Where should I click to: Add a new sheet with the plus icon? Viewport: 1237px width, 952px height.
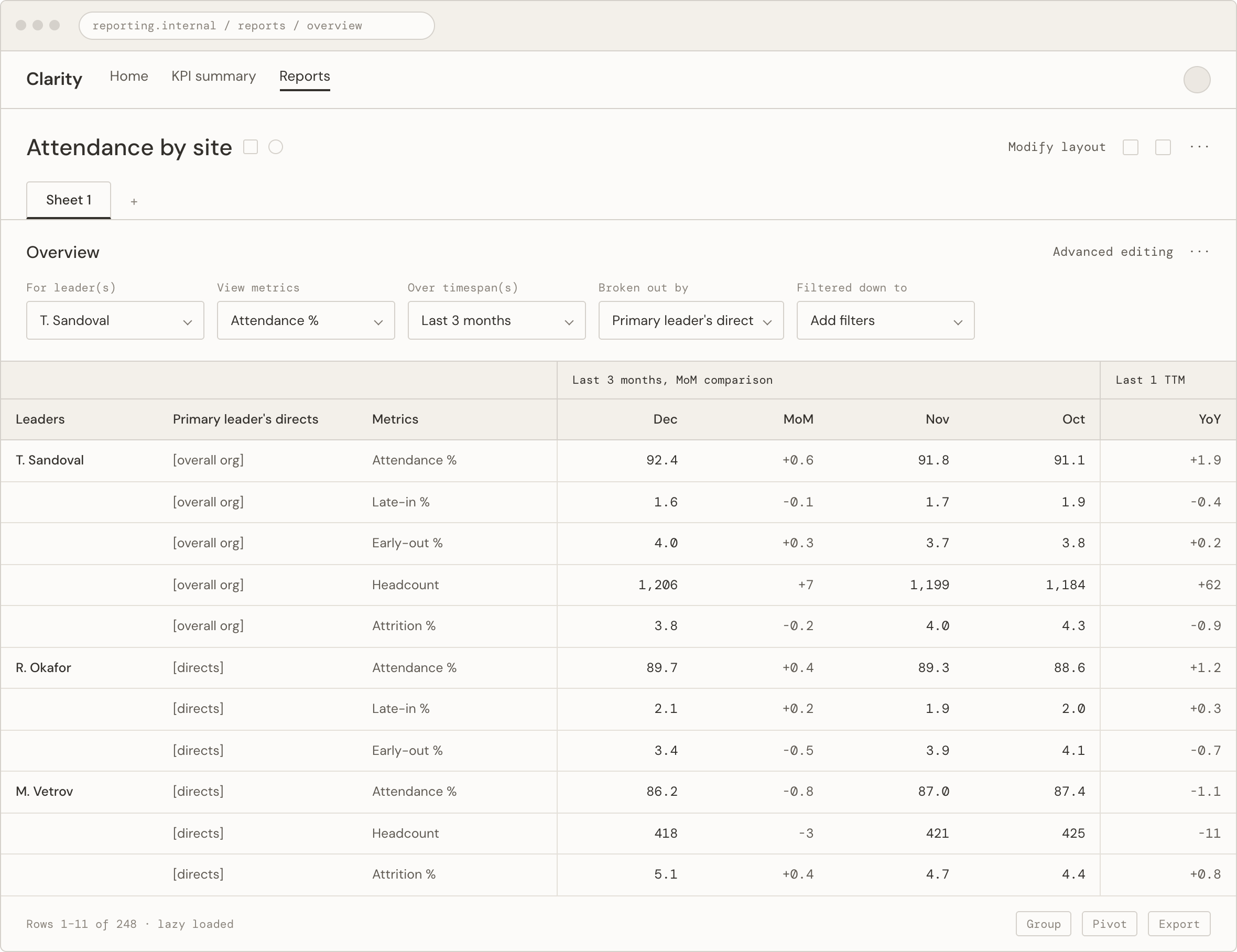pos(134,202)
